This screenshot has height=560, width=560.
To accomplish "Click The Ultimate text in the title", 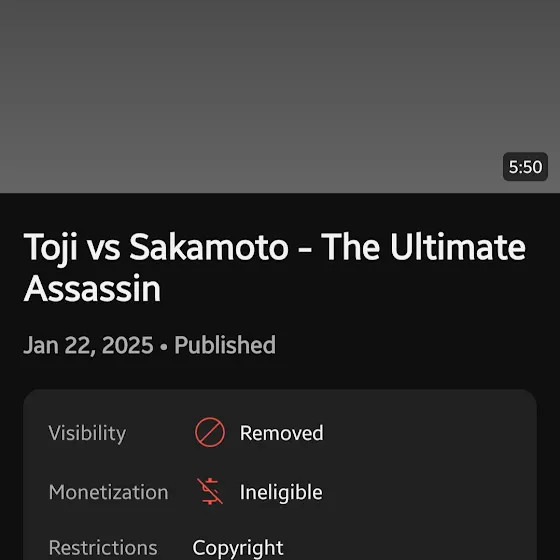I will point(423,247).
